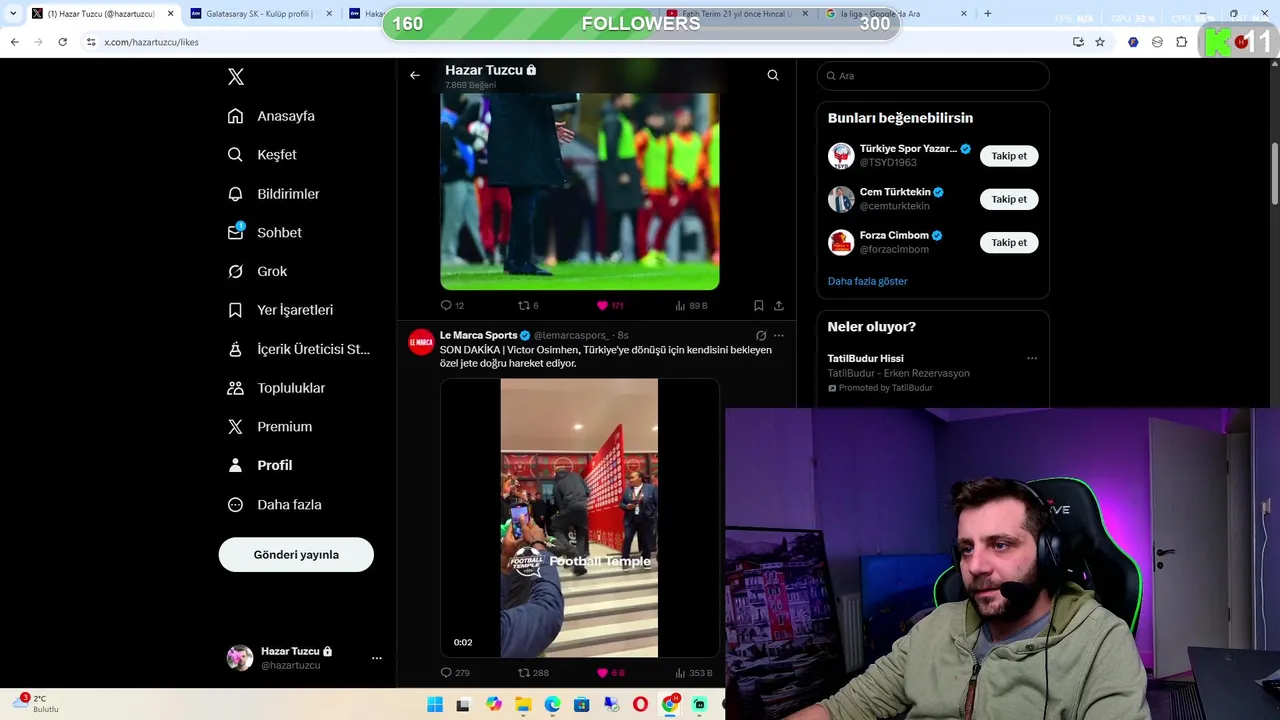Play the Osimhen Football Temple video
Screen dimensions: 1280x720
tap(580, 518)
